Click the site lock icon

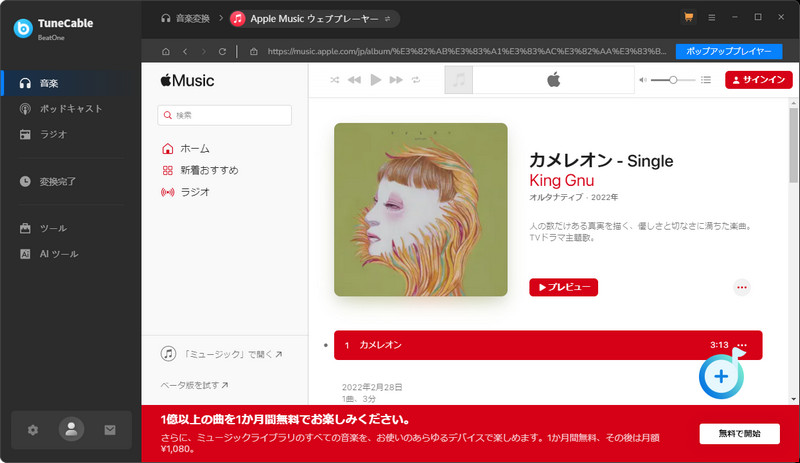point(253,52)
